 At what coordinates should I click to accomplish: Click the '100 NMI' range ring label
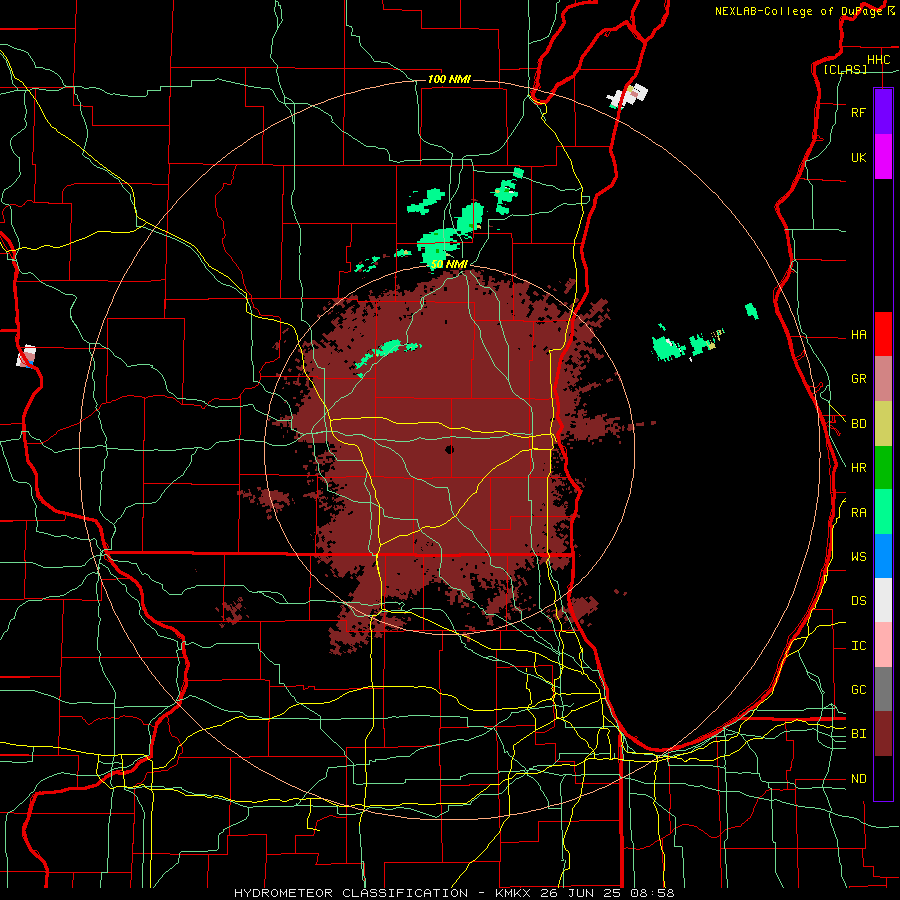pyautogui.click(x=449, y=79)
